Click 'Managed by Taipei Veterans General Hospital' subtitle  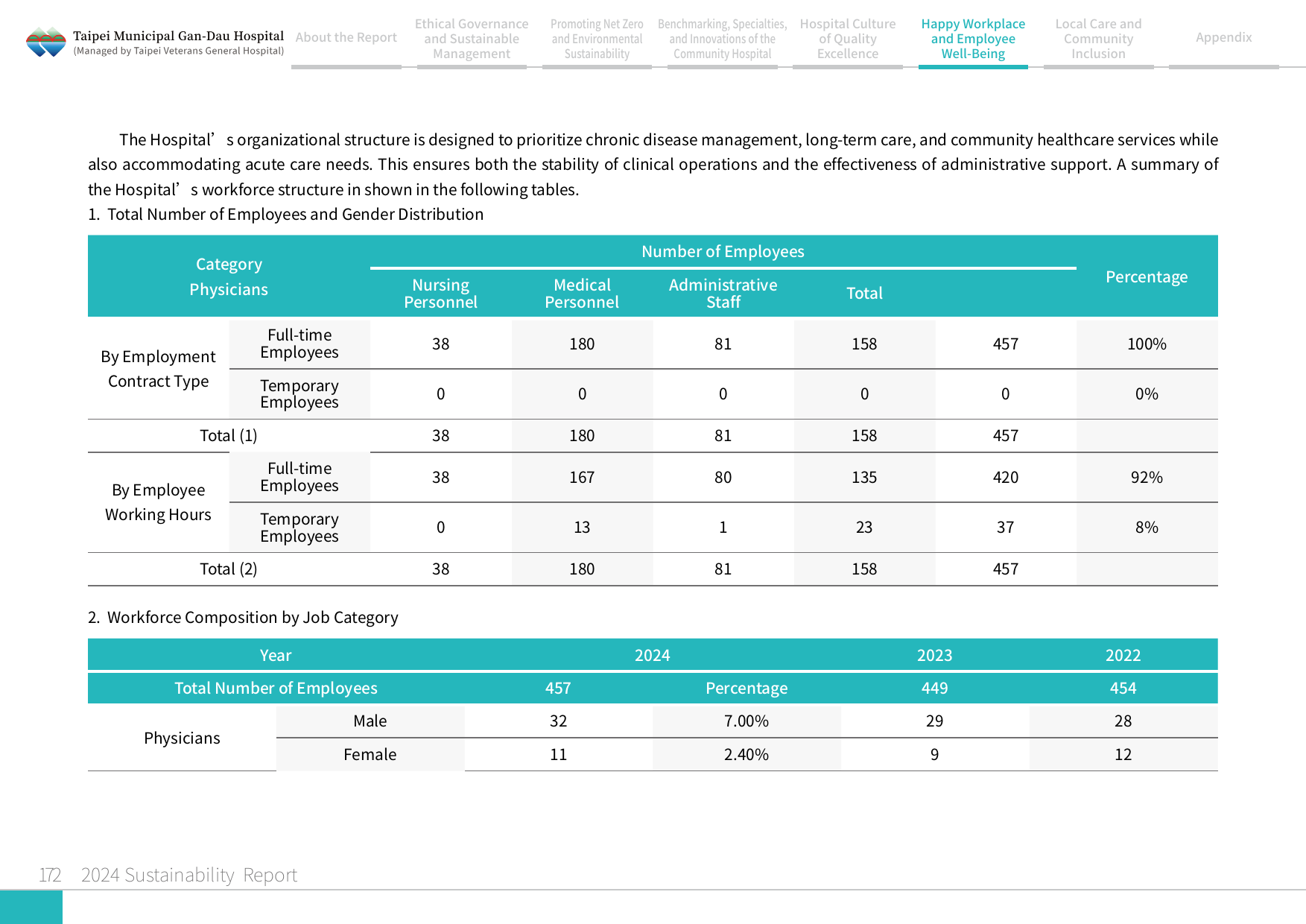click(179, 51)
